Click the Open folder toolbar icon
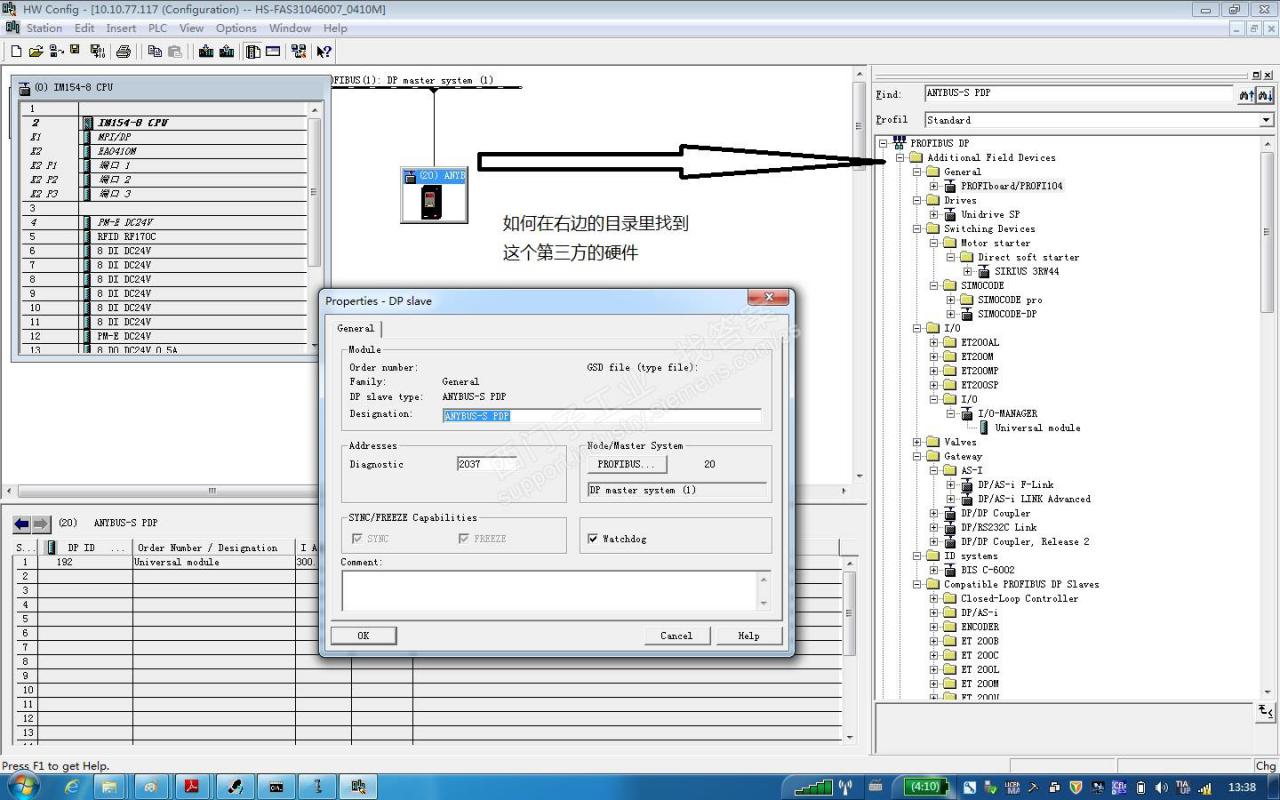The height and width of the screenshot is (800, 1280). (36, 51)
